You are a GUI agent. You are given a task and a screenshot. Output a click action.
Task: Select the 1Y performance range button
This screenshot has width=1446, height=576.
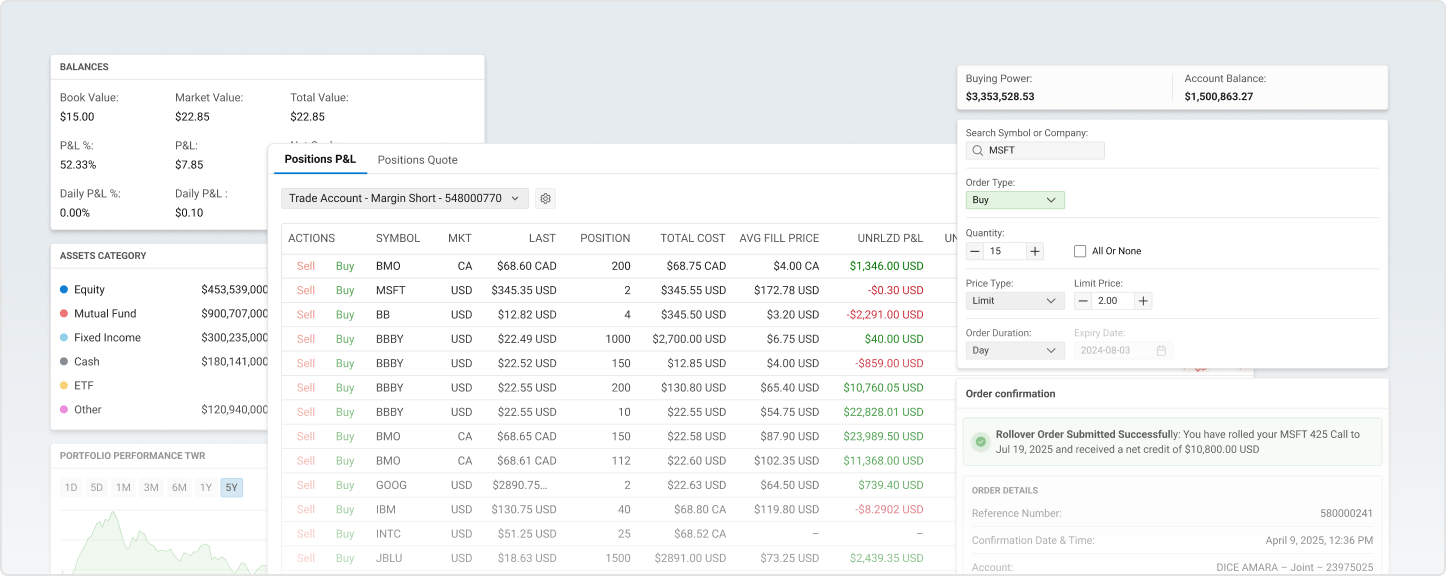(205, 488)
